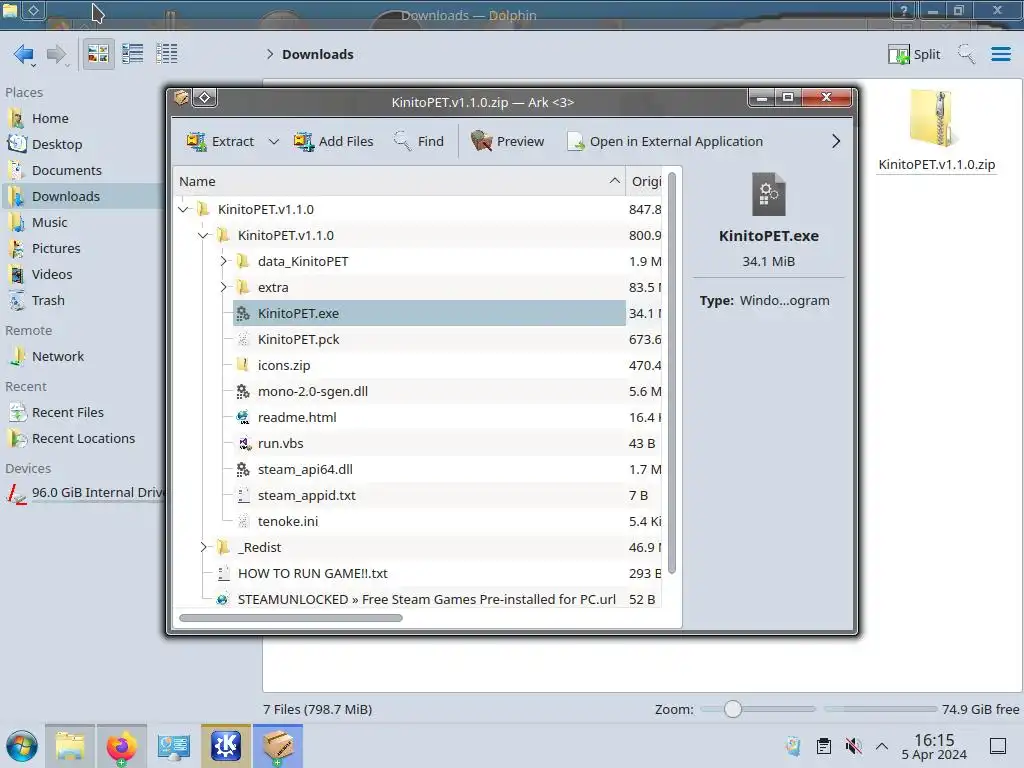Select the icons.zip archive icon
Viewport: 1024px width, 768px height.
coord(243,365)
